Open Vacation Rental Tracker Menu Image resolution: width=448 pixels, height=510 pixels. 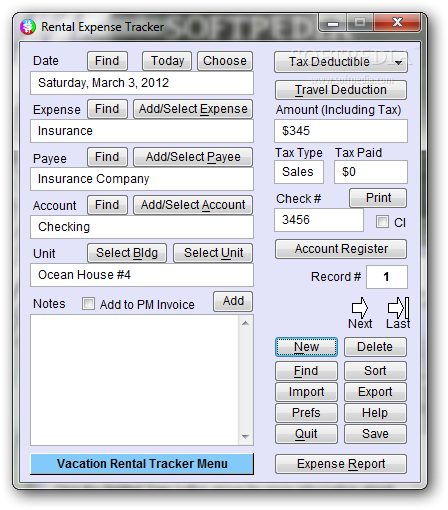click(x=142, y=464)
